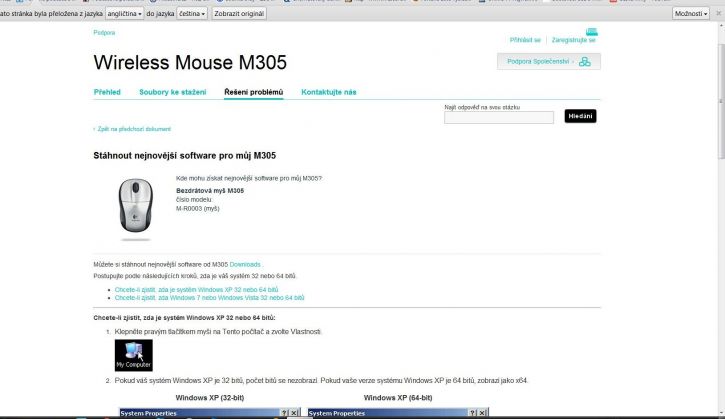
Task: Open the Windows XP 32 nebo 64 bitů link
Action: point(197,290)
